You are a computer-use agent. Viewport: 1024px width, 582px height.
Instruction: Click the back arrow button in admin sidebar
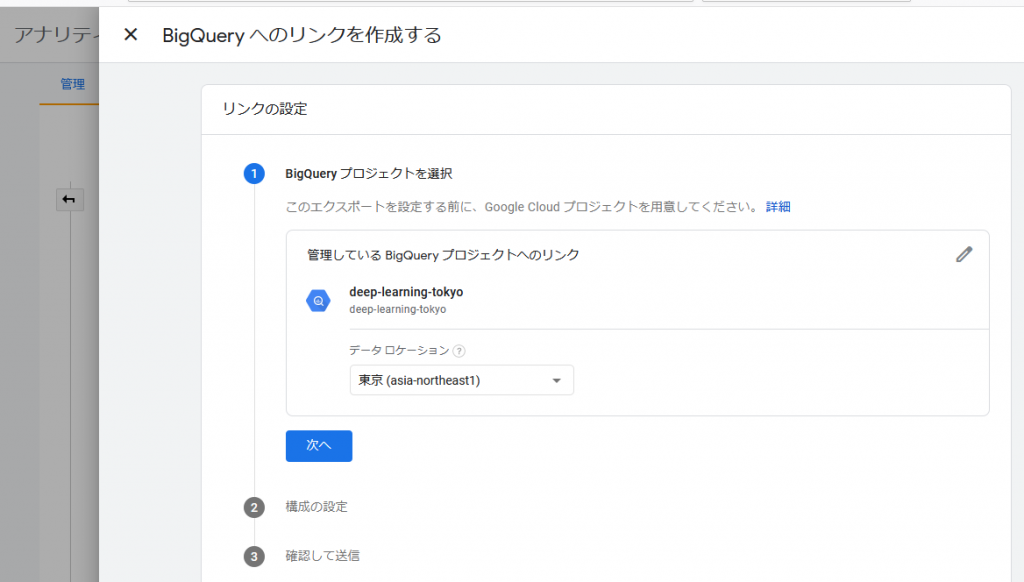69,199
